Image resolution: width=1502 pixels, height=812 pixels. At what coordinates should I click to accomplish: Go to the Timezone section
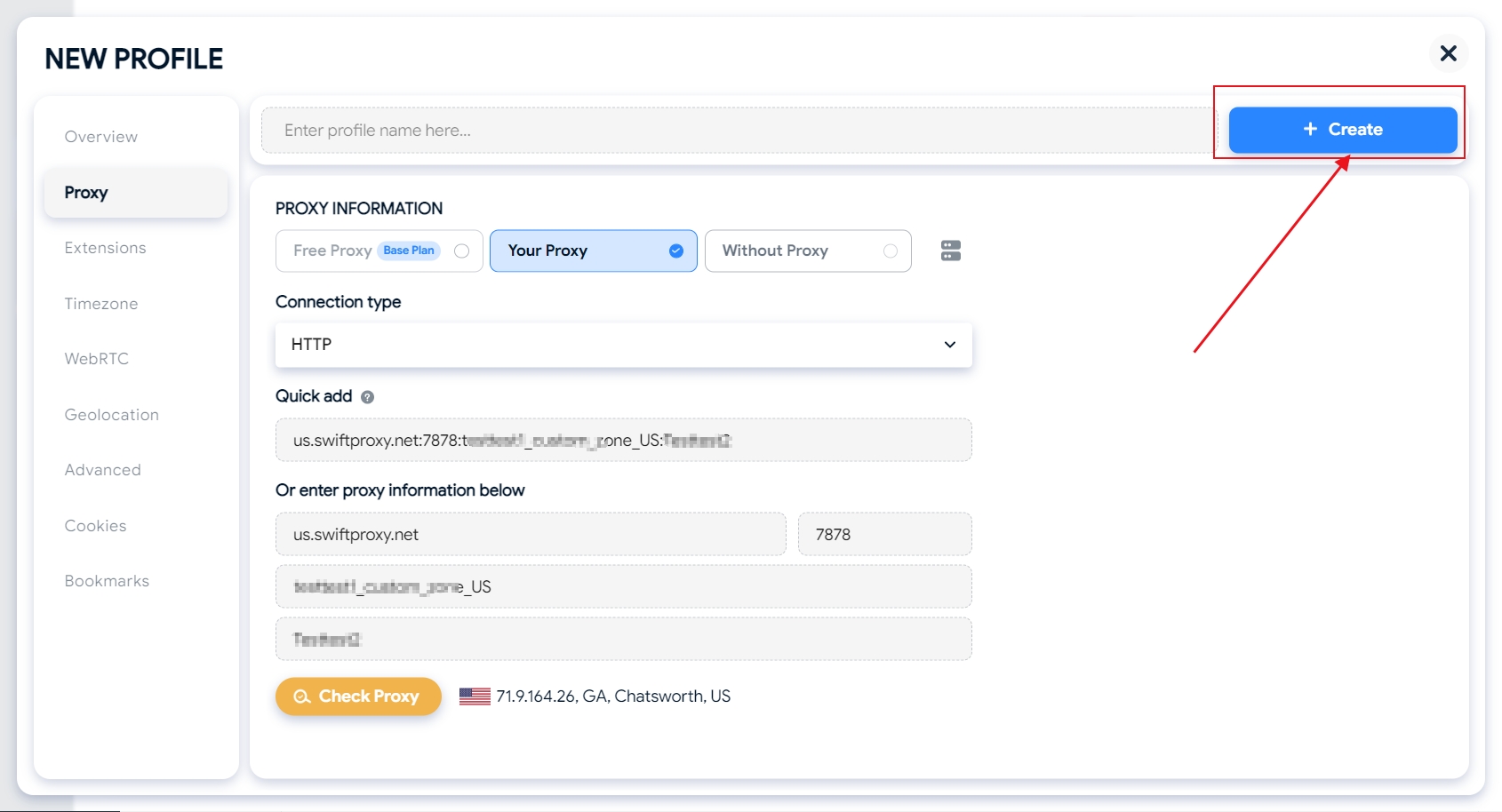(101, 304)
